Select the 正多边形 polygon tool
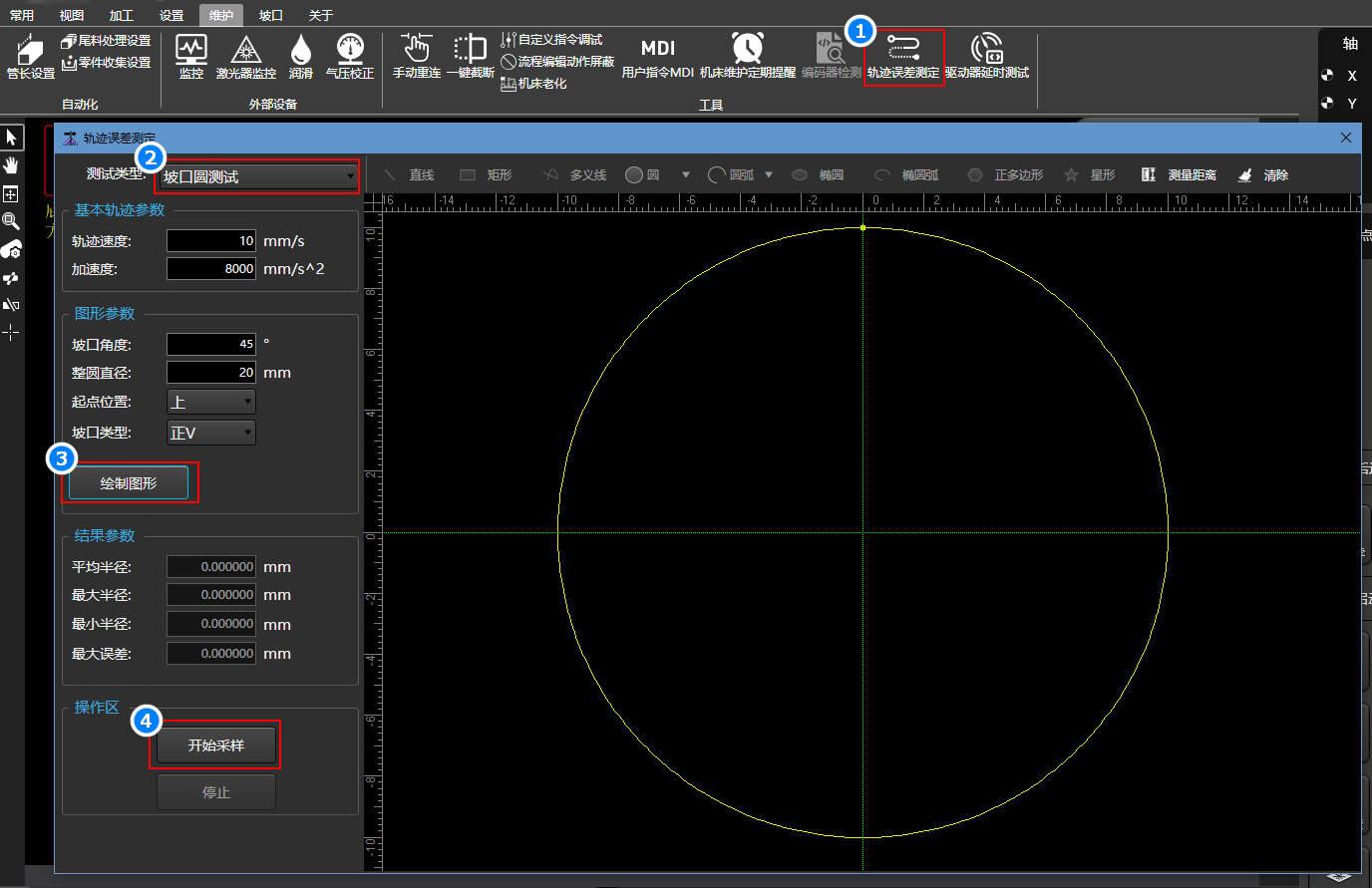The width and height of the screenshot is (1372, 888). pyautogui.click(x=1006, y=174)
